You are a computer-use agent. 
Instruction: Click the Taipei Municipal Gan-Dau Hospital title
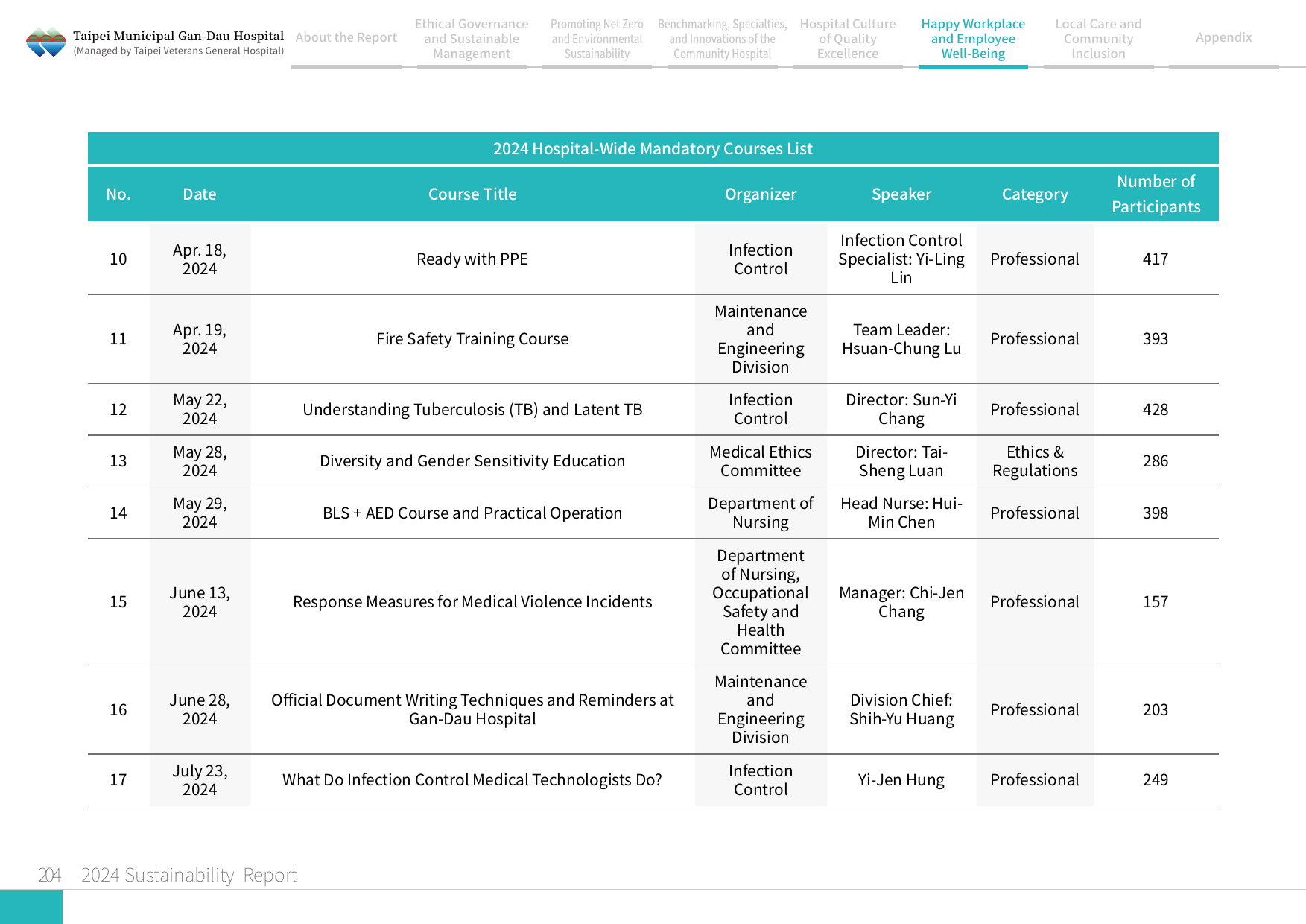click(x=178, y=36)
